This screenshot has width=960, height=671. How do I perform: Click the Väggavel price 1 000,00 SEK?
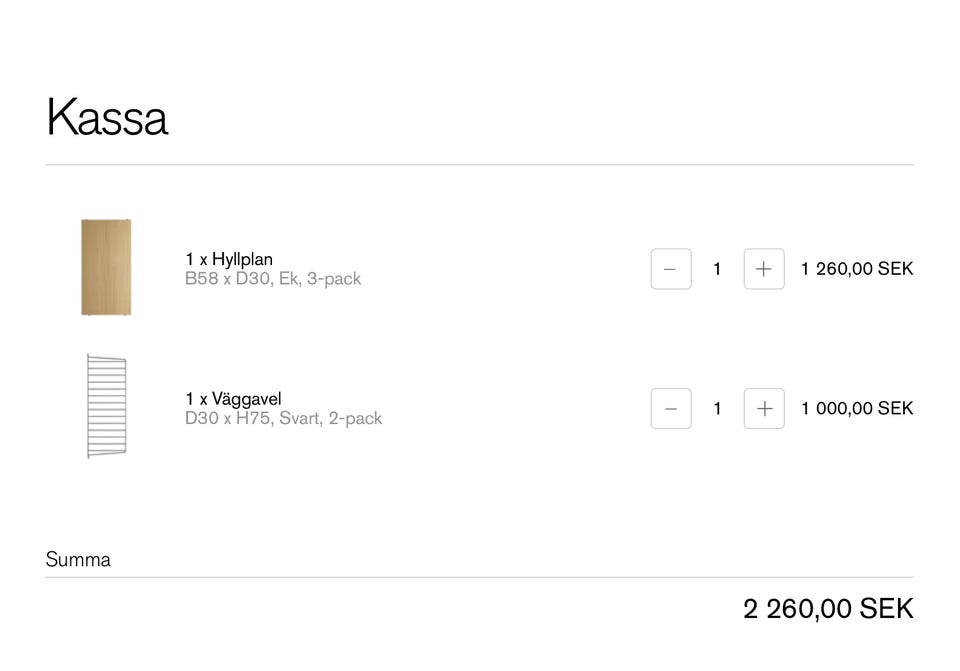pos(857,408)
